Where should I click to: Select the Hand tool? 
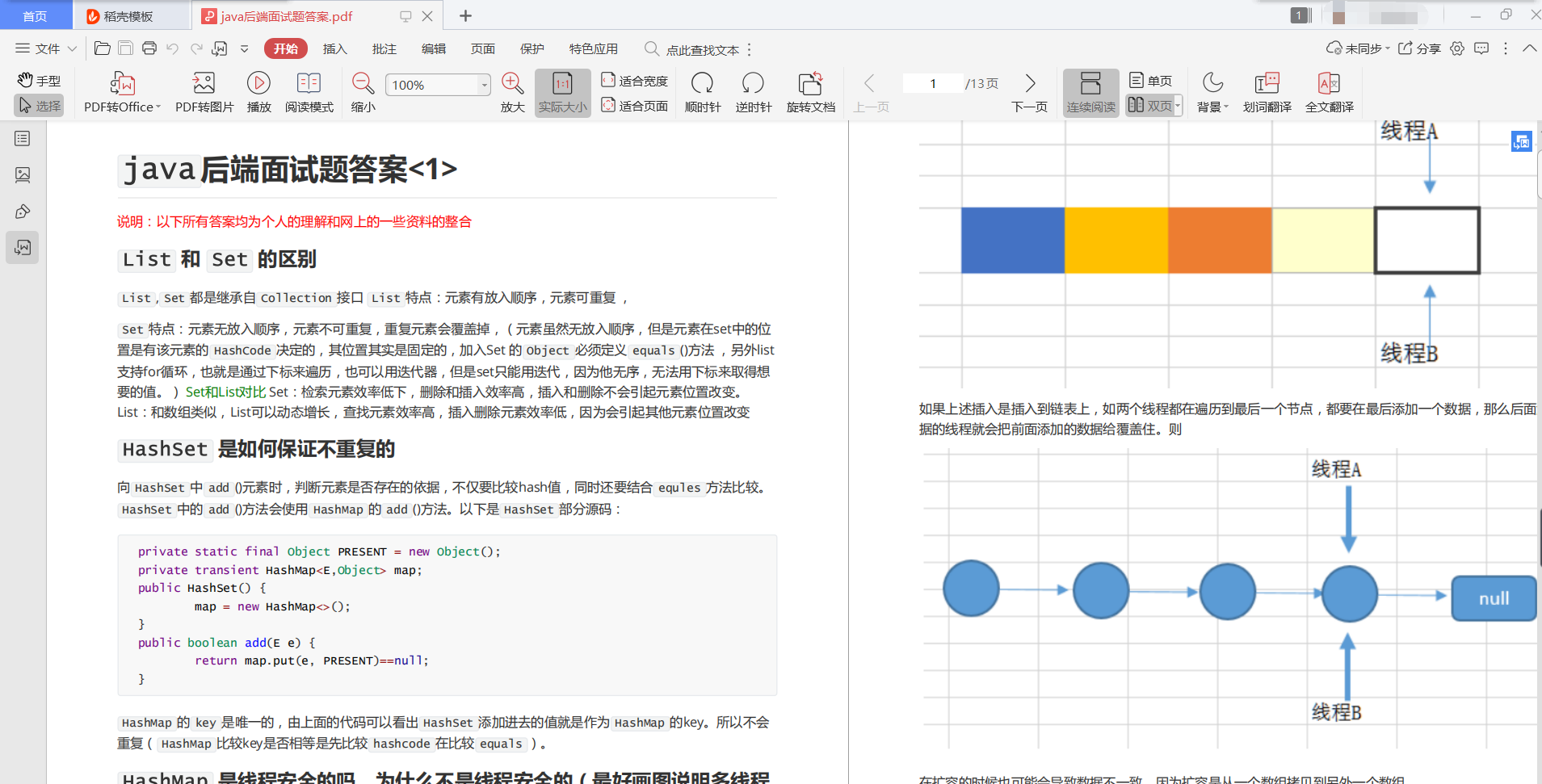[x=39, y=81]
